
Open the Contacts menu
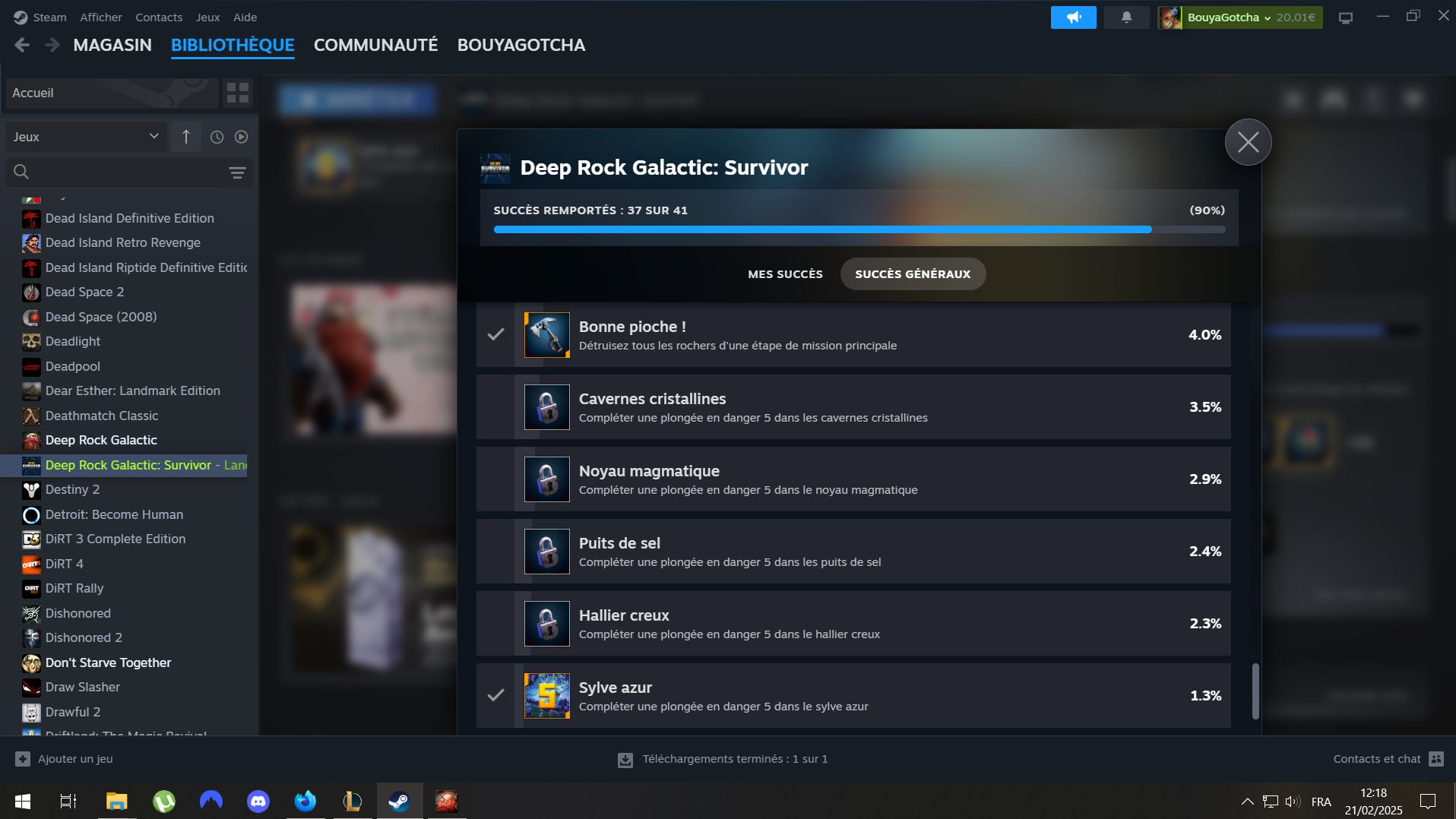tap(159, 17)
